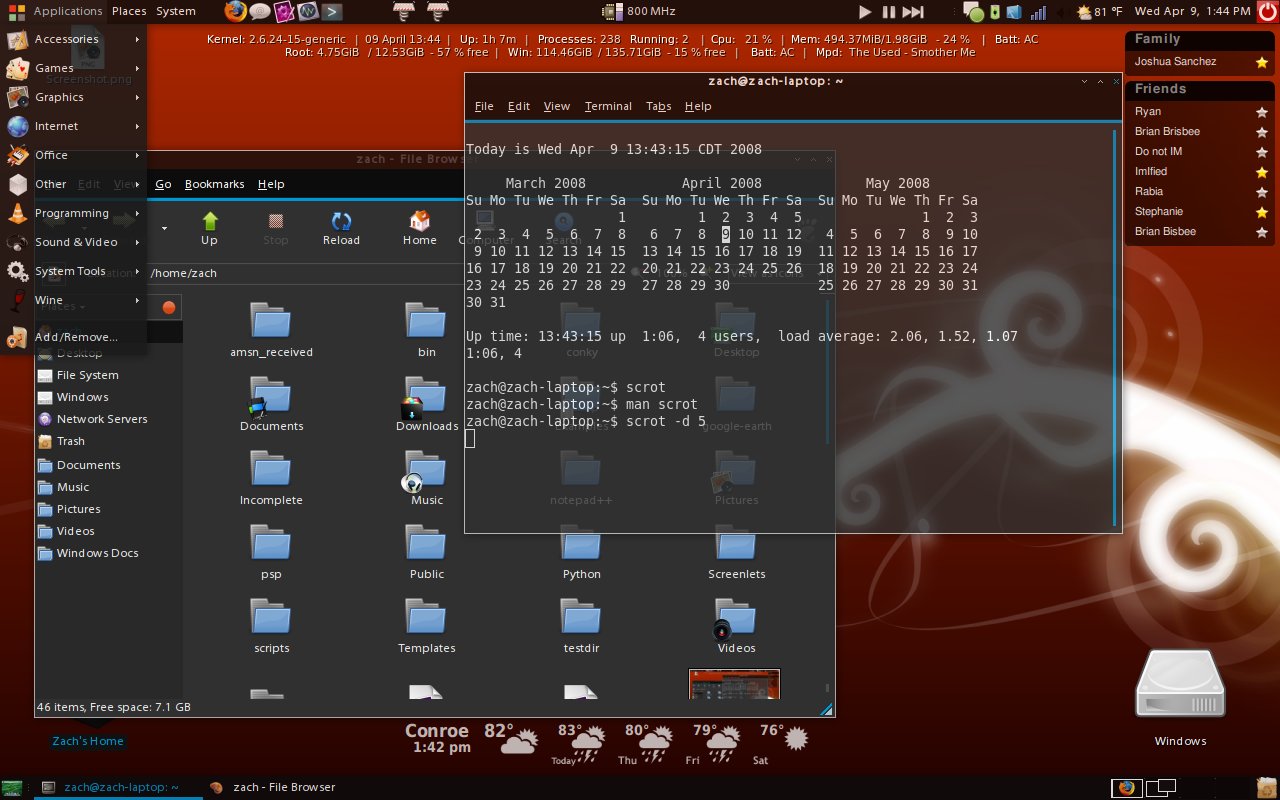Select the Public folder
The height and width of the screenshot is (800, 1280).
point(427,551)
